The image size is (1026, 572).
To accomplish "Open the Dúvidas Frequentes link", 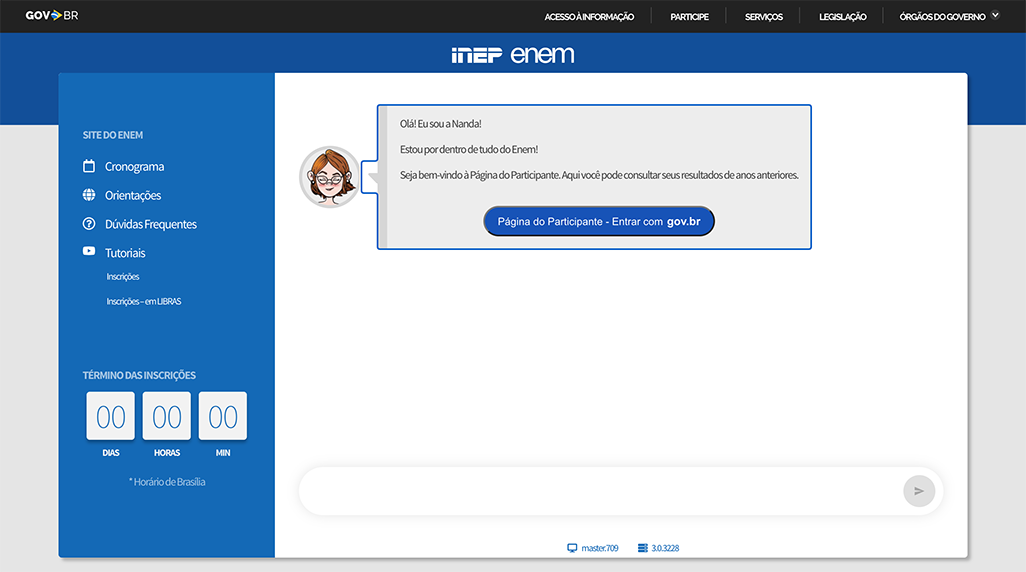I will pyautogui.click(x=150, y=224).
